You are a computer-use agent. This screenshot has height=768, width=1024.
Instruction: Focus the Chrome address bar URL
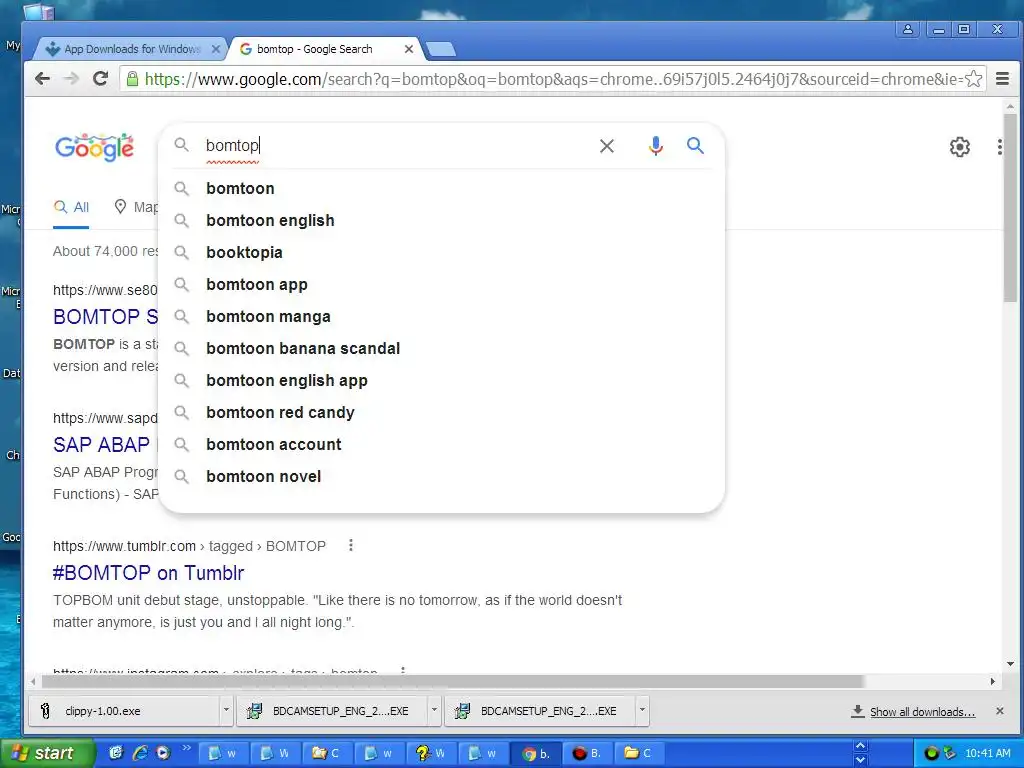coord(552,79)
